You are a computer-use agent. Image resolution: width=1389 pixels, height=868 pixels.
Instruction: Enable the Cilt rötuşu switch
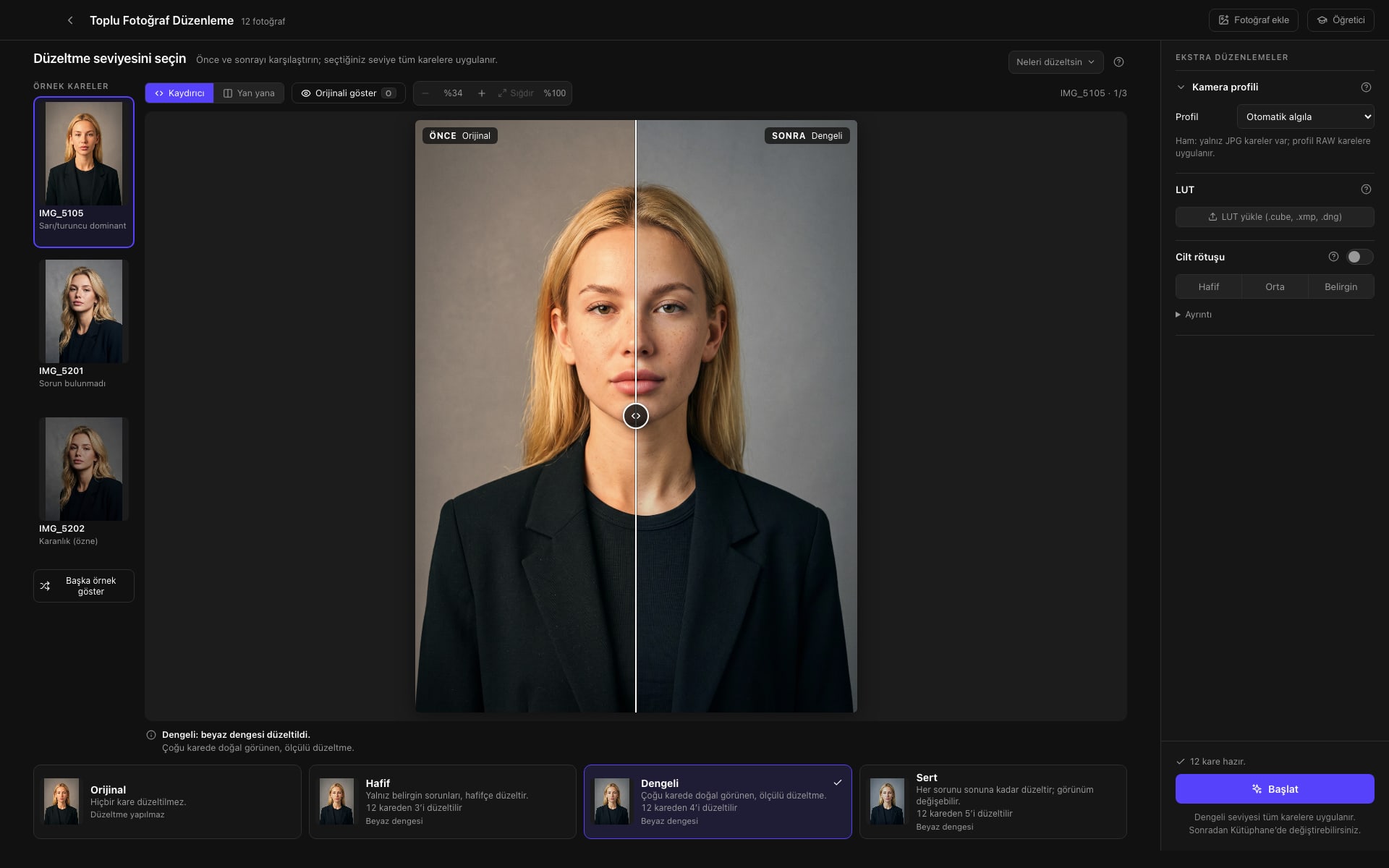(x=1359, y=257)
